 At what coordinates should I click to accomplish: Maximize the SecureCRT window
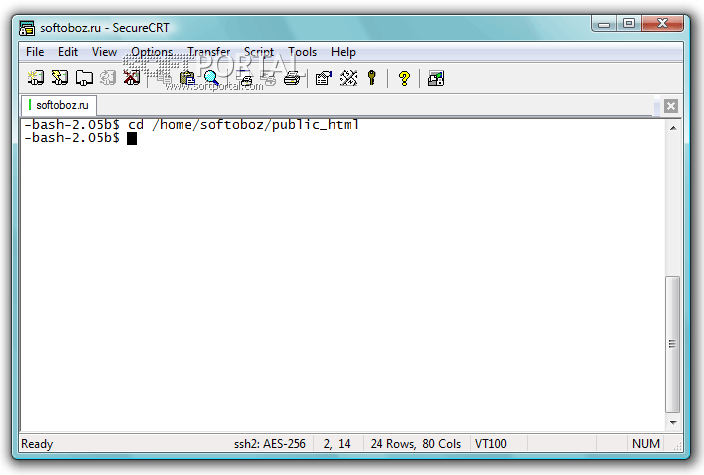[x=629, y=23]
